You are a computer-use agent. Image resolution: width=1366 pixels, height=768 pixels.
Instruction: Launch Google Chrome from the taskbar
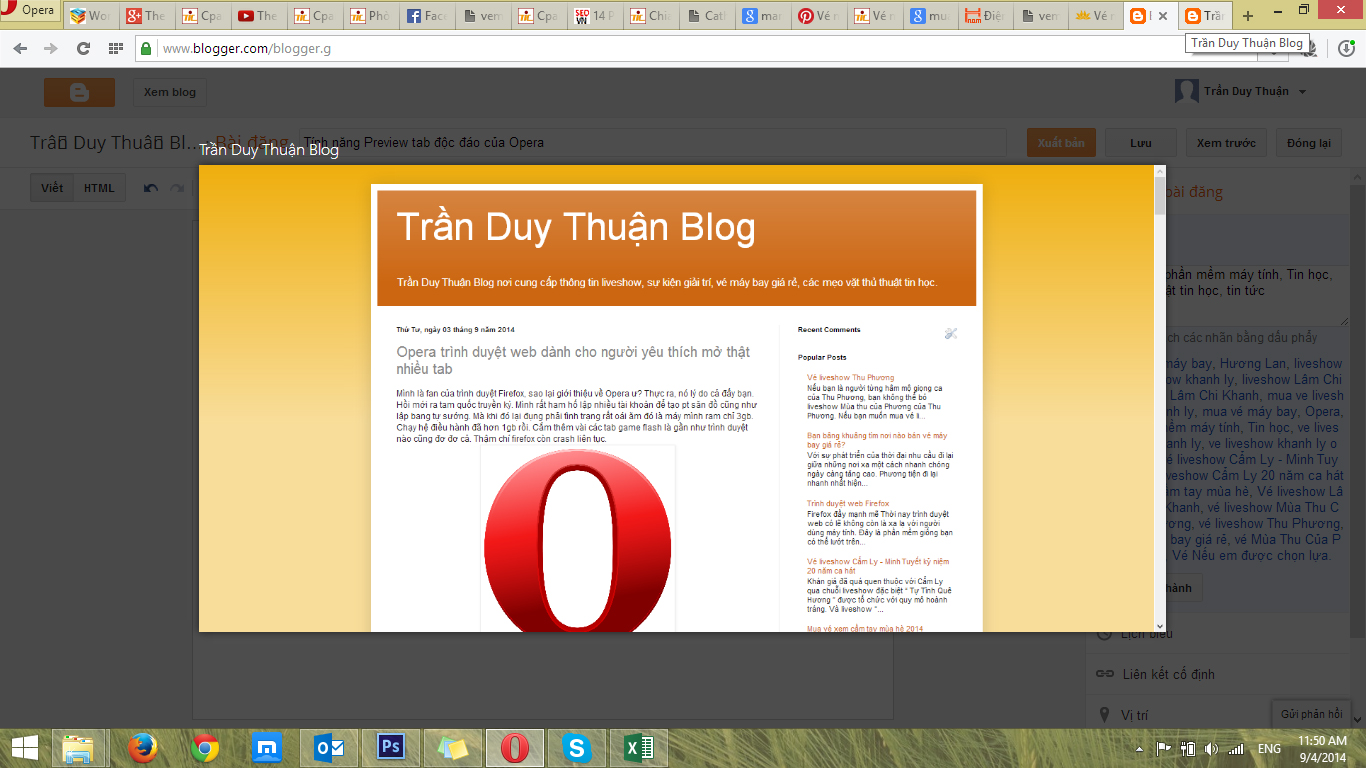206,747
